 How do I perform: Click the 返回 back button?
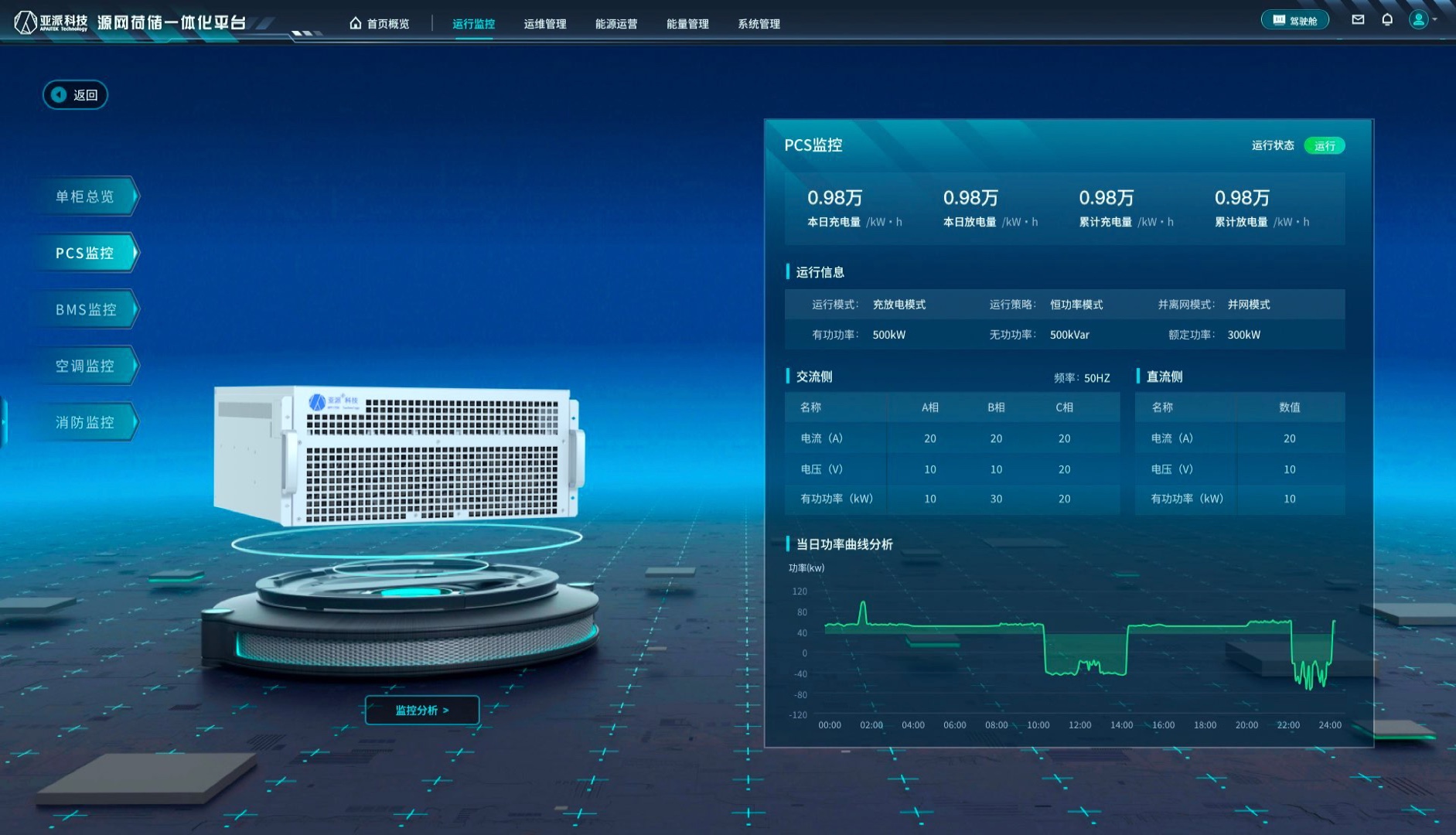[x=75, y=95]
